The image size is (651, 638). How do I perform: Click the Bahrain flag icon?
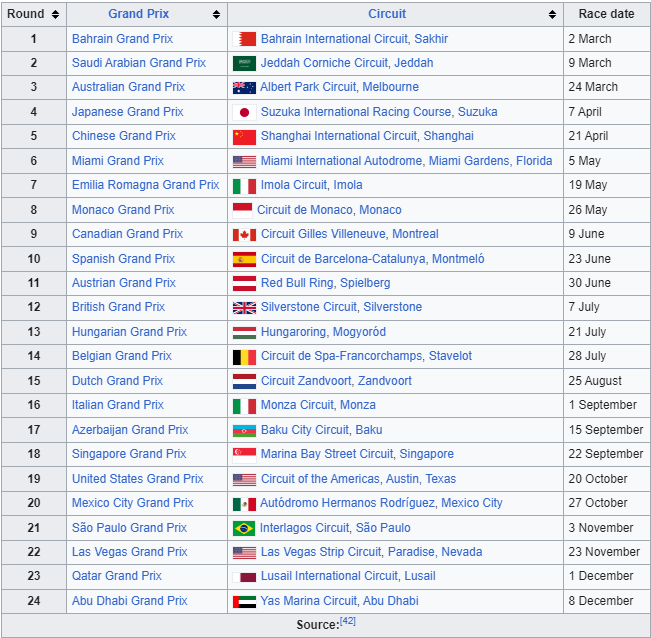(x=244, y=39)
